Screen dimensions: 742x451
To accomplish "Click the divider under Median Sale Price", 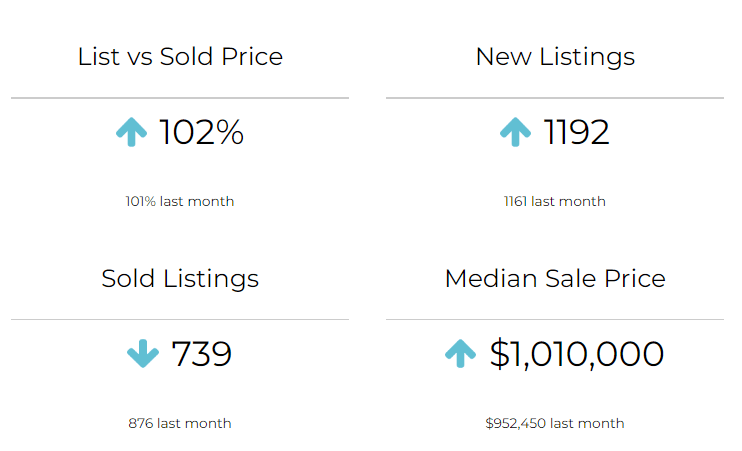I will [555, 320].
